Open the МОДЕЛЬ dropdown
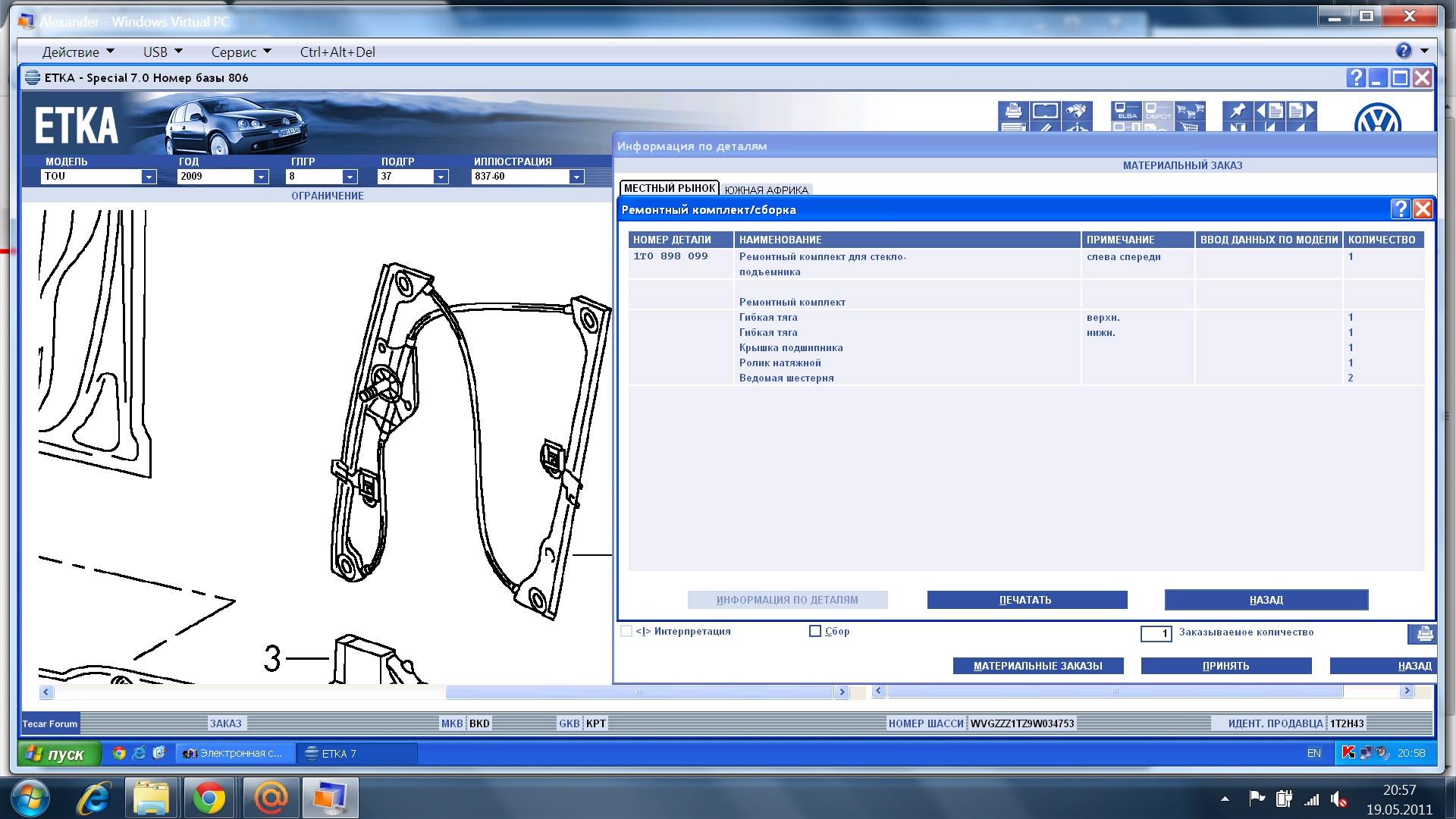Screen dimensions: 1456x819 click(x=149, y=177)
